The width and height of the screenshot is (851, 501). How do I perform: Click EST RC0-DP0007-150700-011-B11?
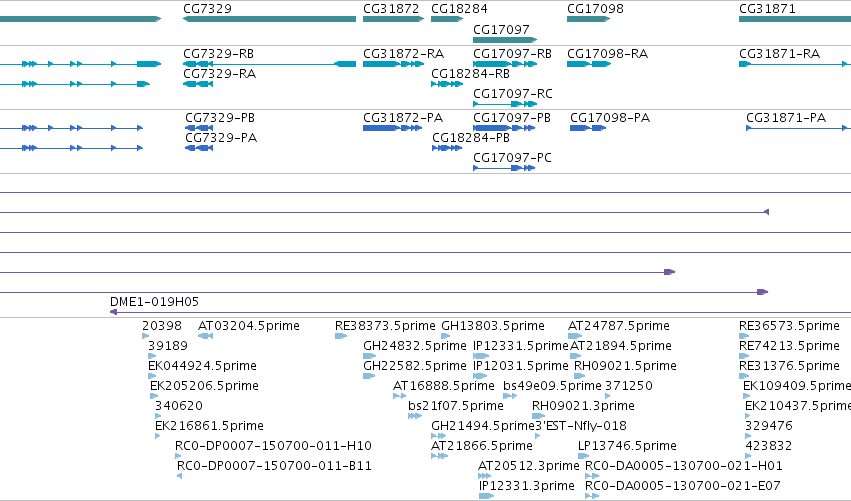pos(180,476)
